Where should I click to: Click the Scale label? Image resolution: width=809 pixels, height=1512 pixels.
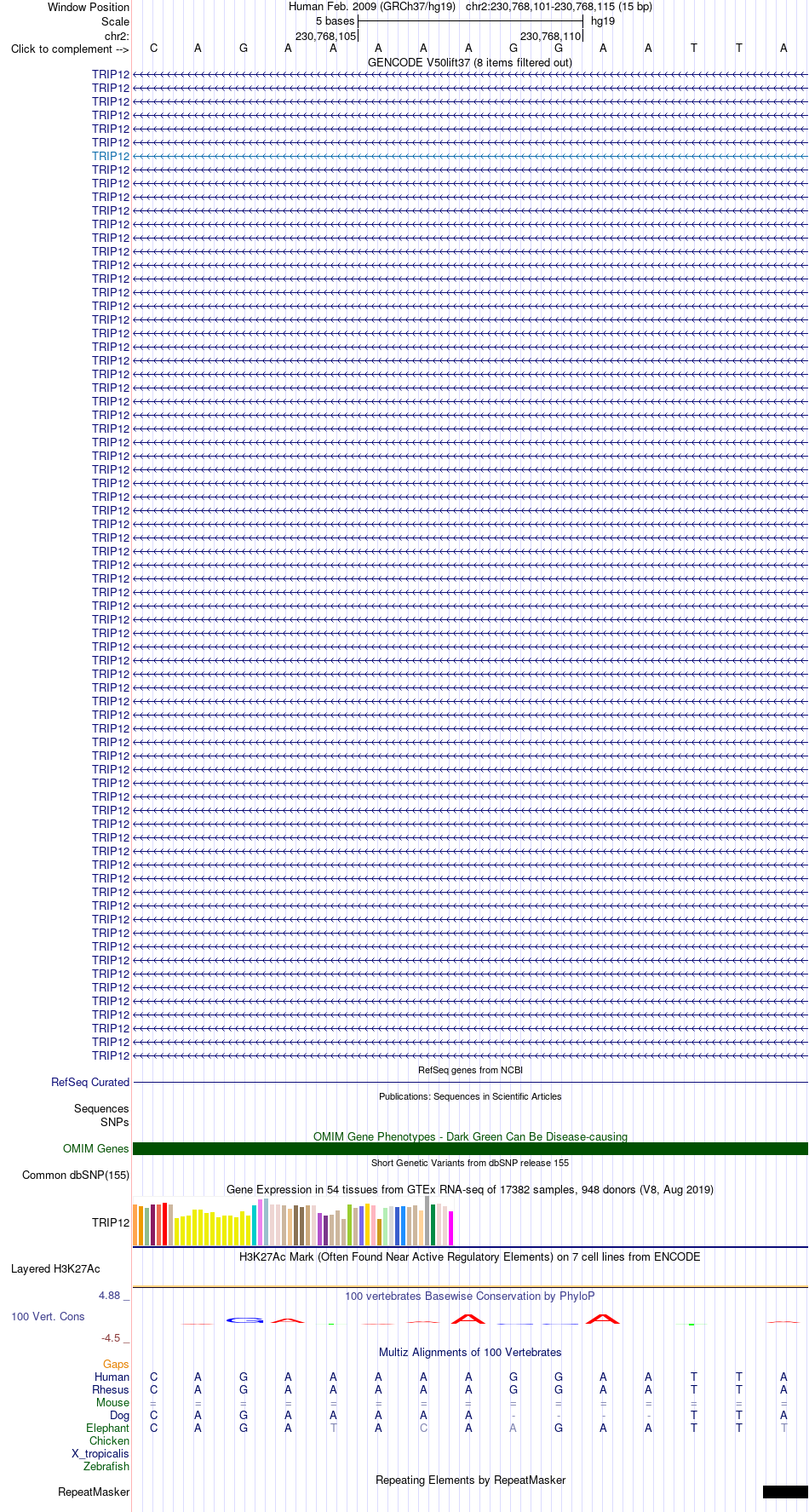click(x=116, y=21)
